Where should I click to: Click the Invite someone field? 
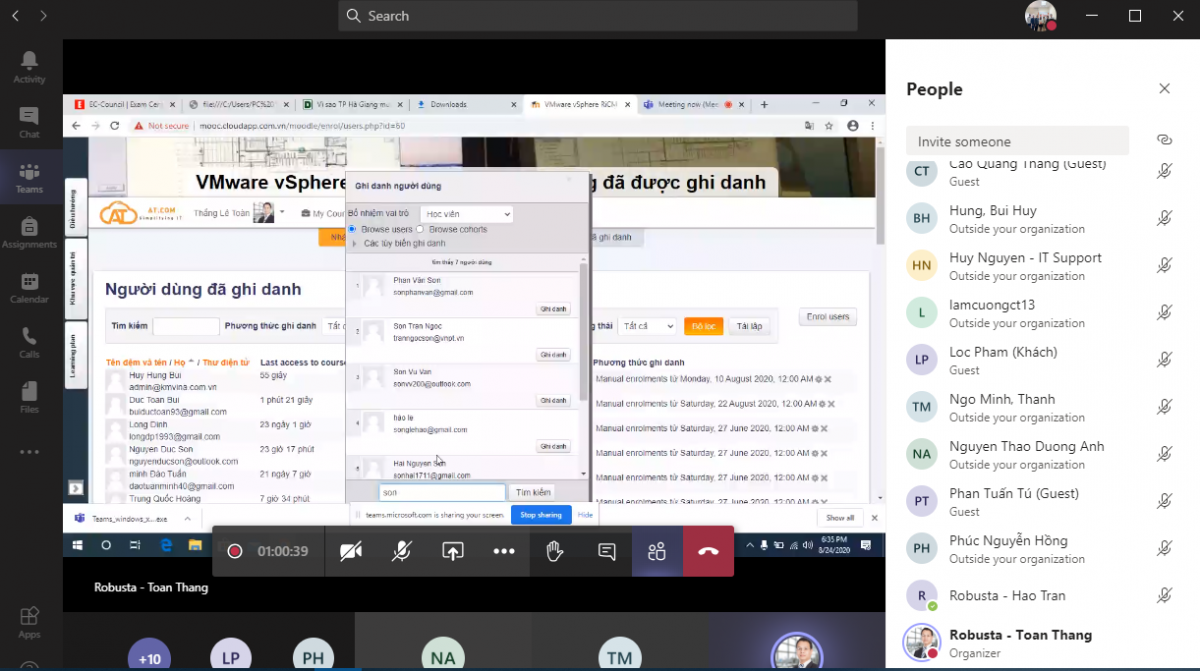pyautogui.click(x=1017, y=141)
